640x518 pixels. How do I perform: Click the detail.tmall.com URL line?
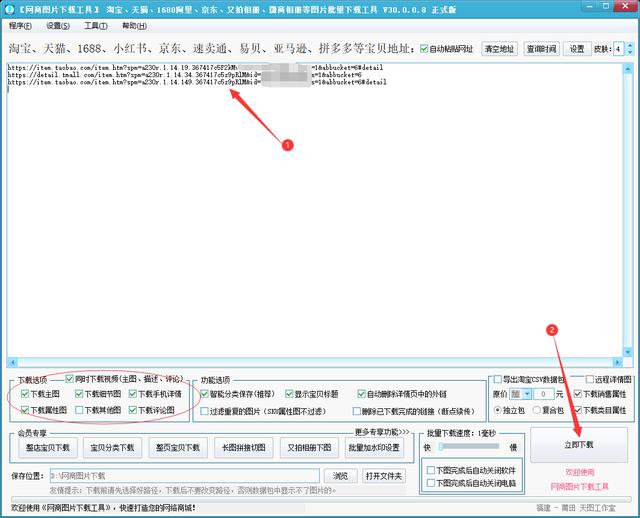(184, 75)
